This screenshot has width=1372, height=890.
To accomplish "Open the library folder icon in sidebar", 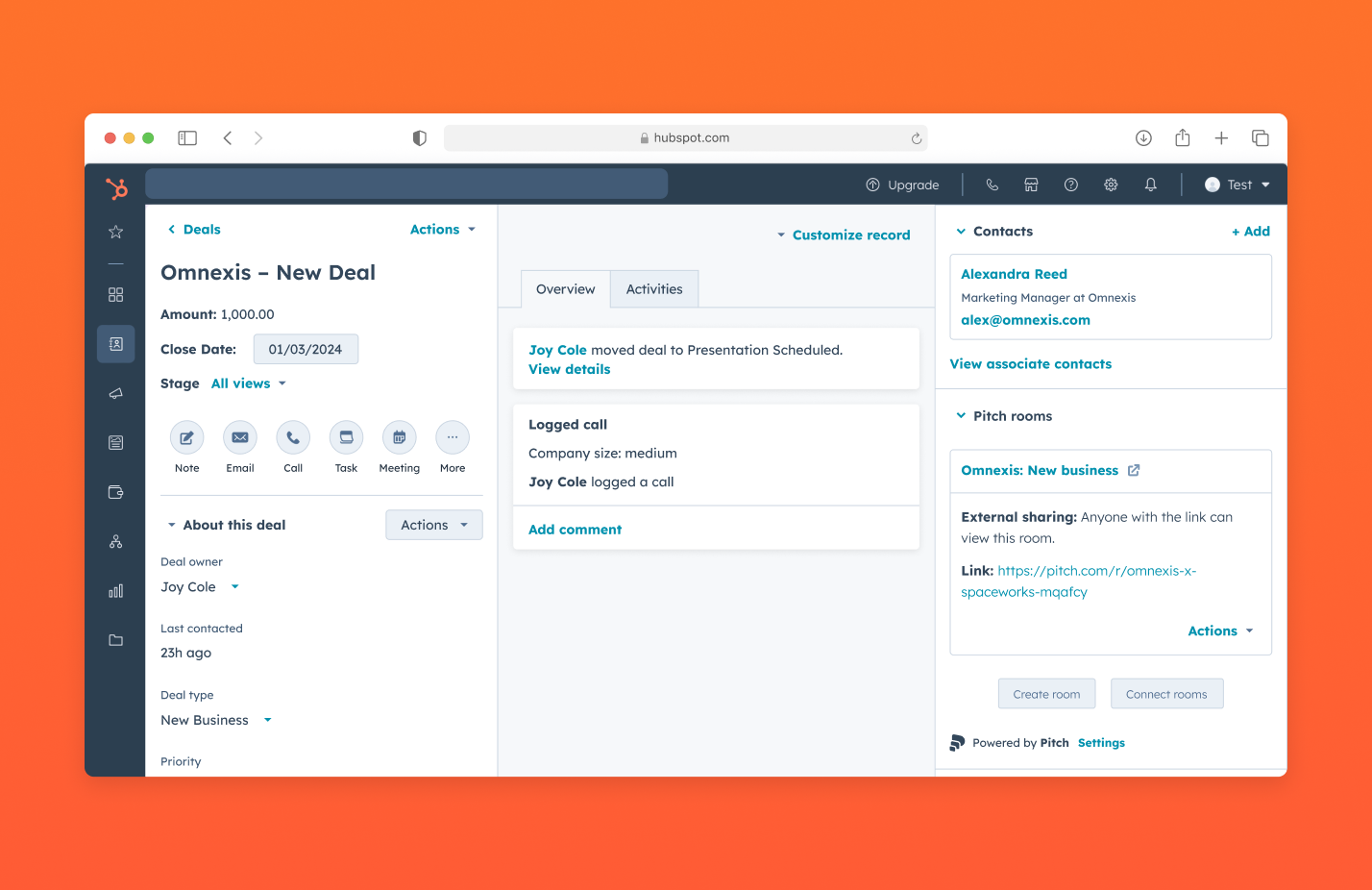I will (115, 640).
